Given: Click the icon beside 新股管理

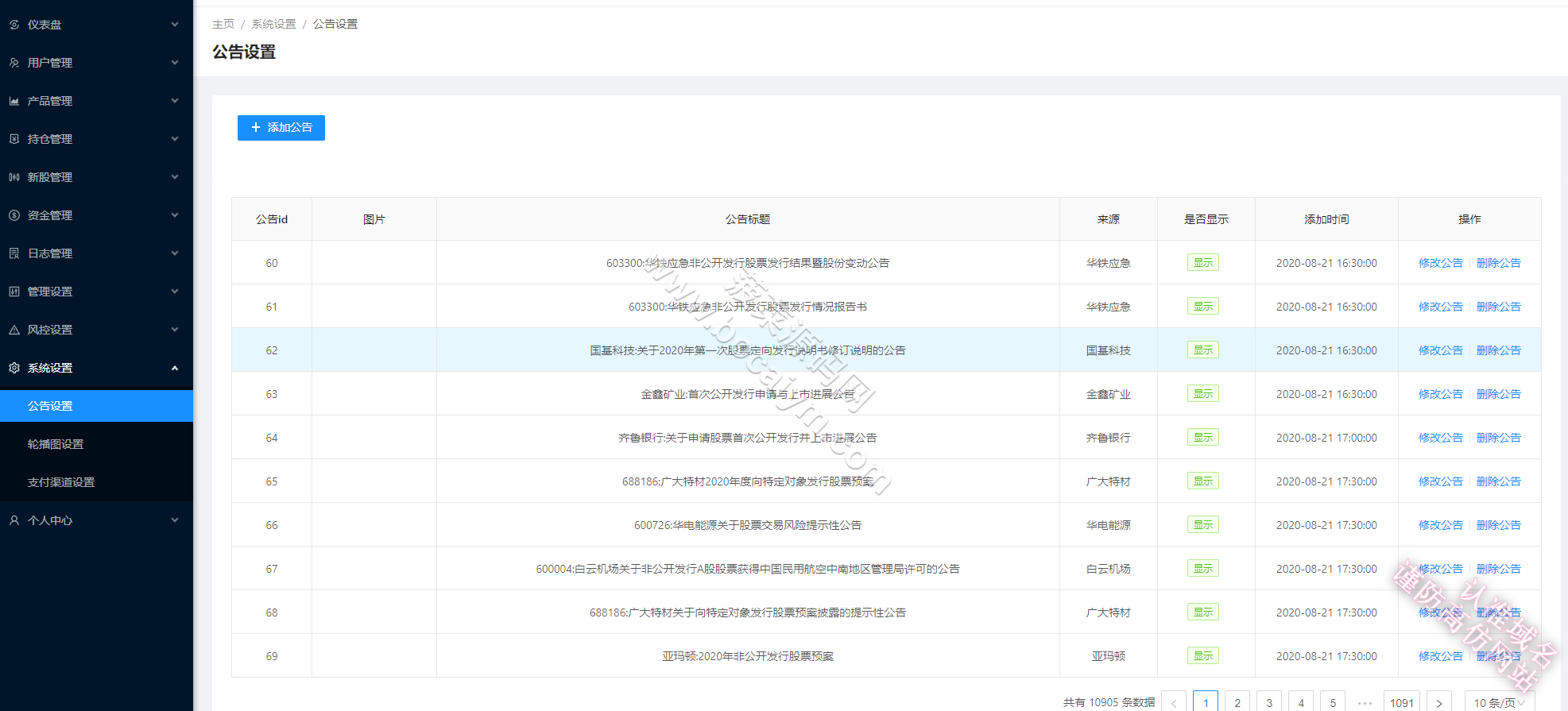Looking at the screenshot, I should click(x=14, y=177).
